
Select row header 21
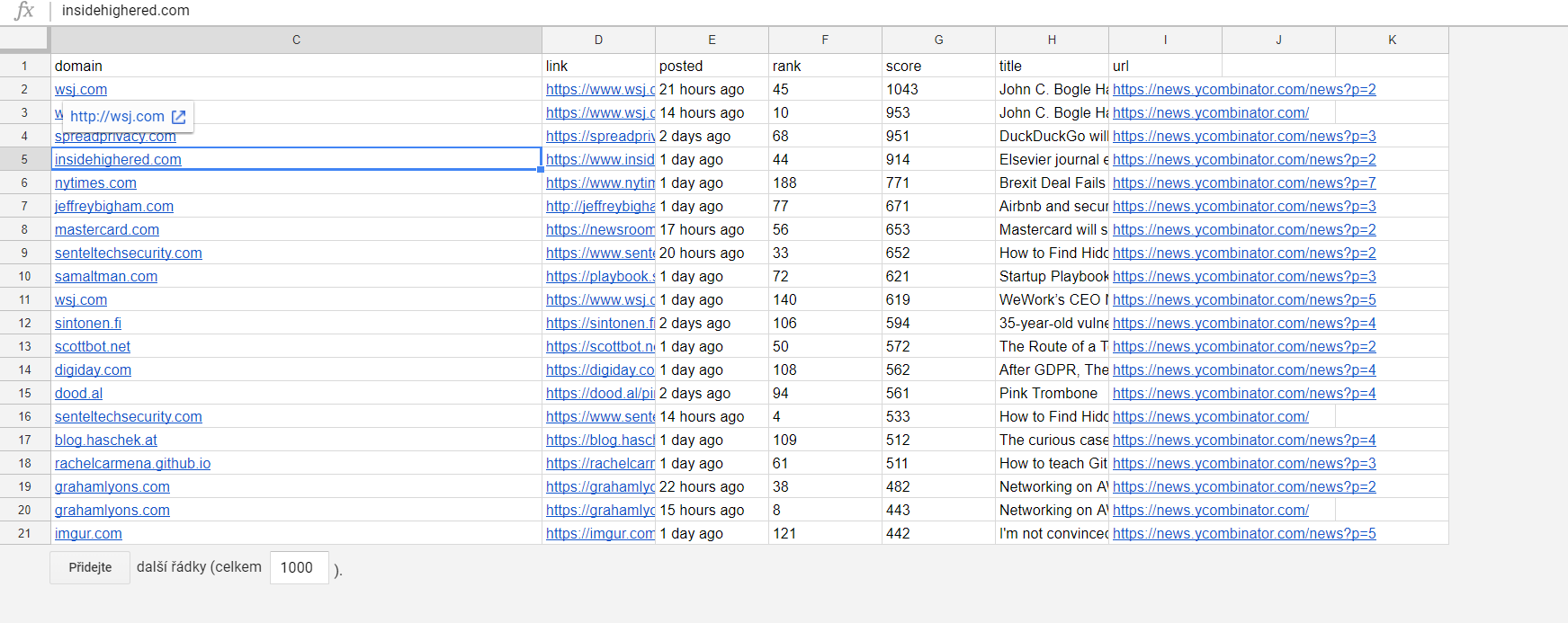coord(24,533)
